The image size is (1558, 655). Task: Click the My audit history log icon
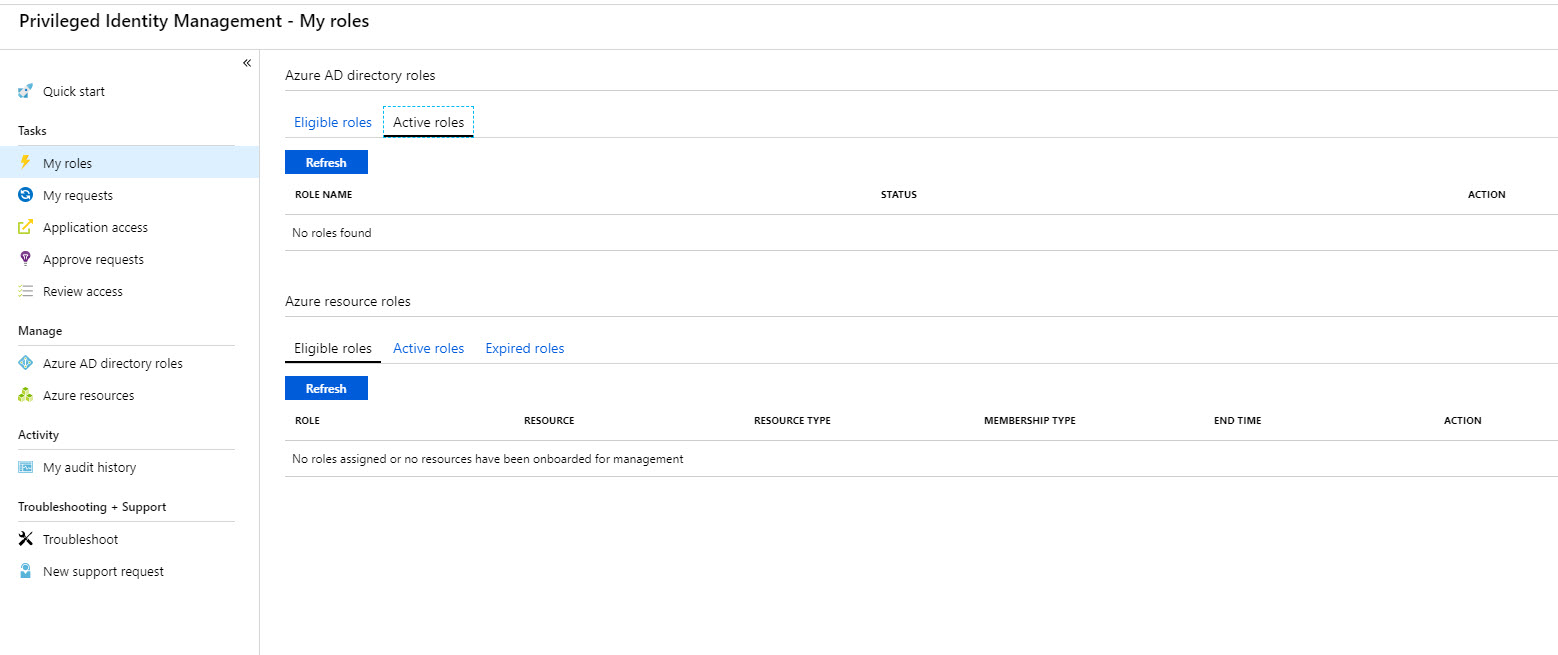tap(26, 467)
